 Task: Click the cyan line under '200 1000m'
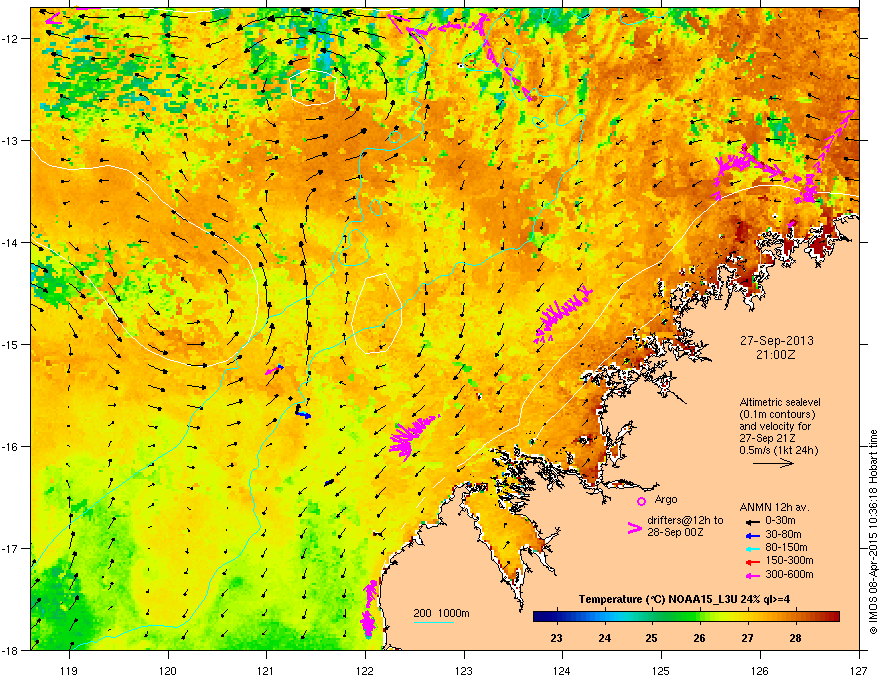click(x=434, y=622)
